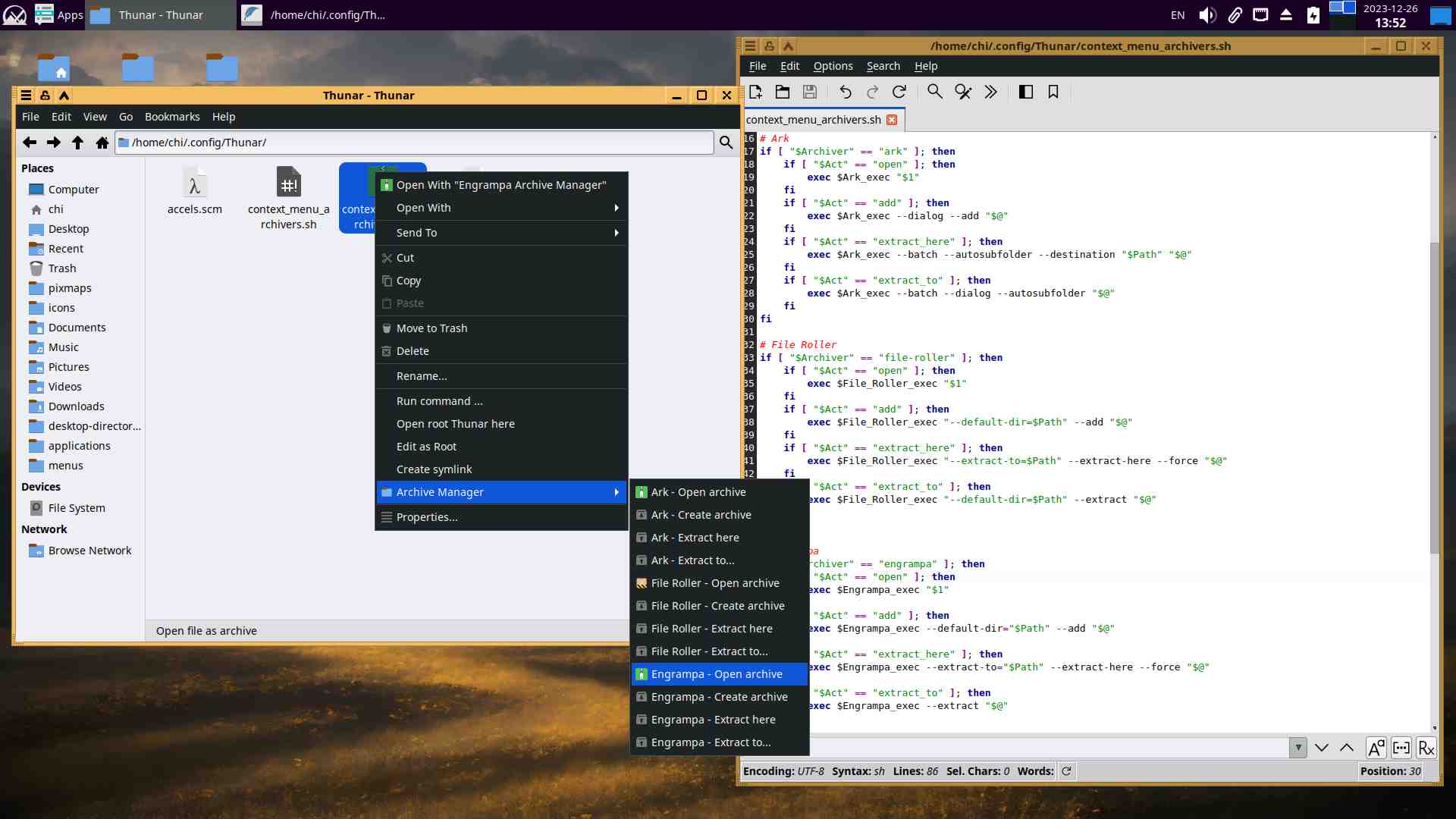Click the new document toolbar icon
The height and width of the screenshot is (819, 1456).
[755, 92]
